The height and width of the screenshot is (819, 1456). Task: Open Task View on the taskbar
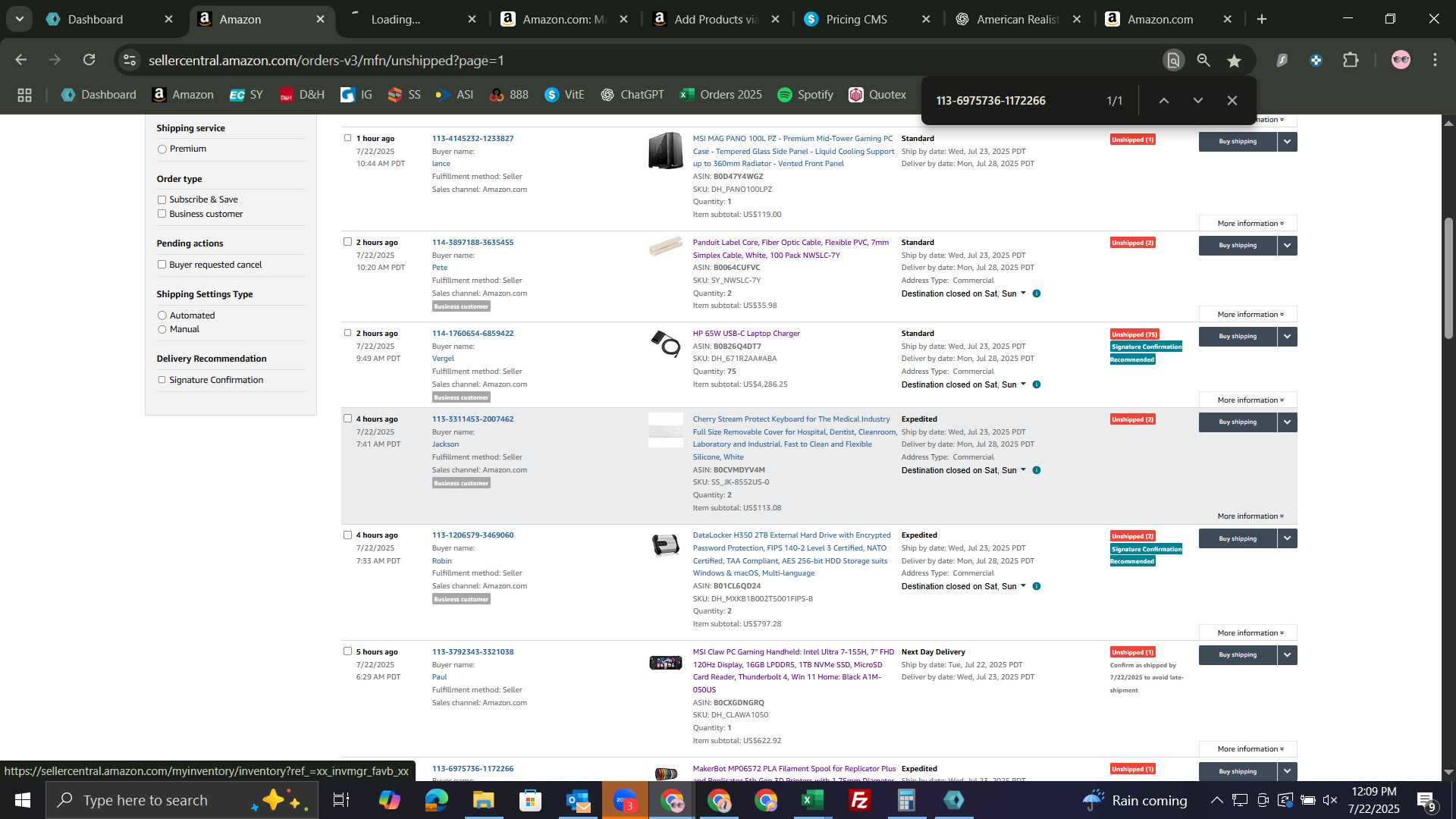(x=341, y=800)
